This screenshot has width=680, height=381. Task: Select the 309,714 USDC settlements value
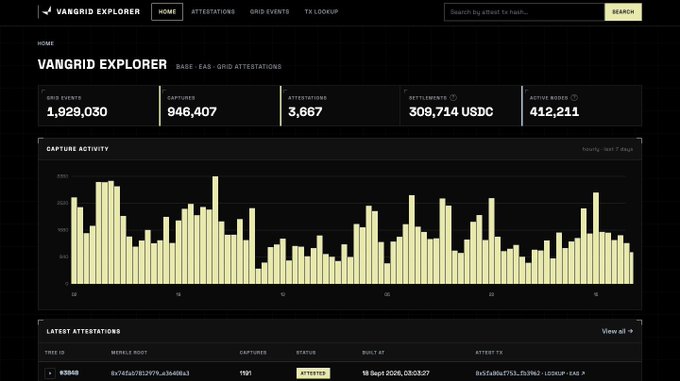pos(451,112)
